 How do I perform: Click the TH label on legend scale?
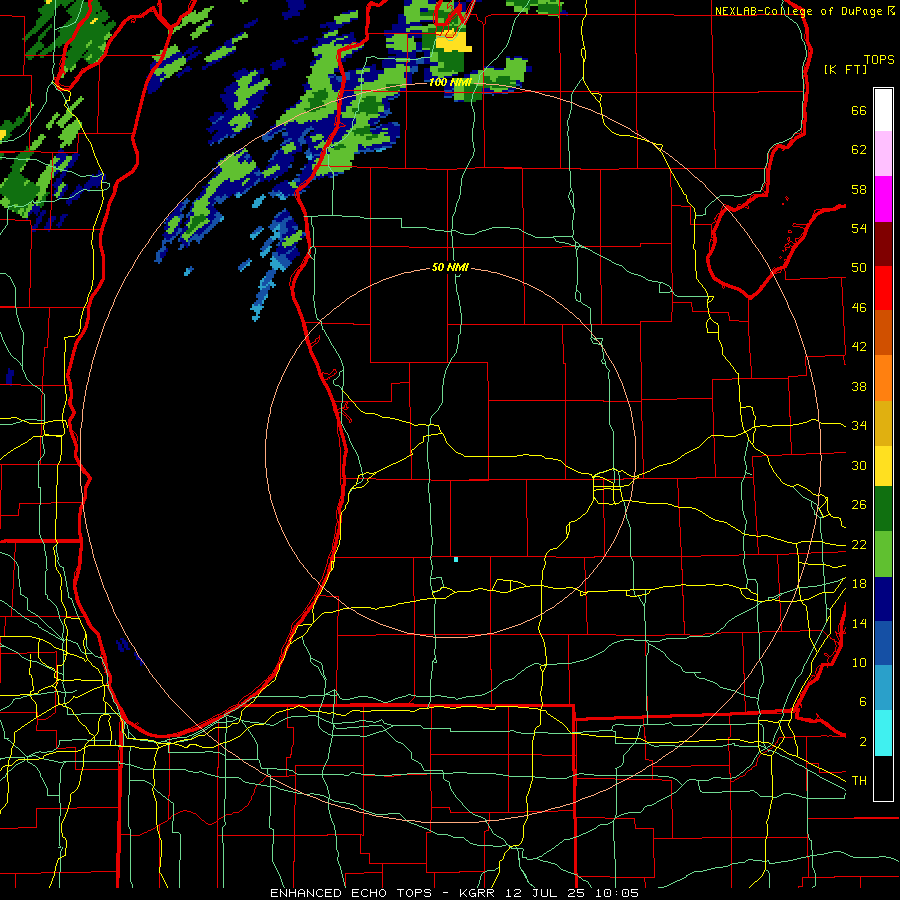859,781
